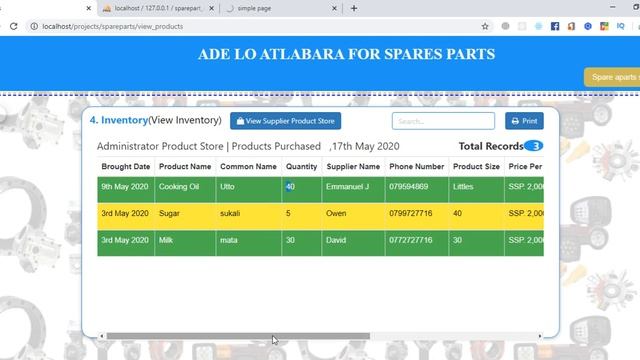Switch to the localhost / 127.0.0.1 tab
The width and height of the screenshot is (640, 360).
158,8
